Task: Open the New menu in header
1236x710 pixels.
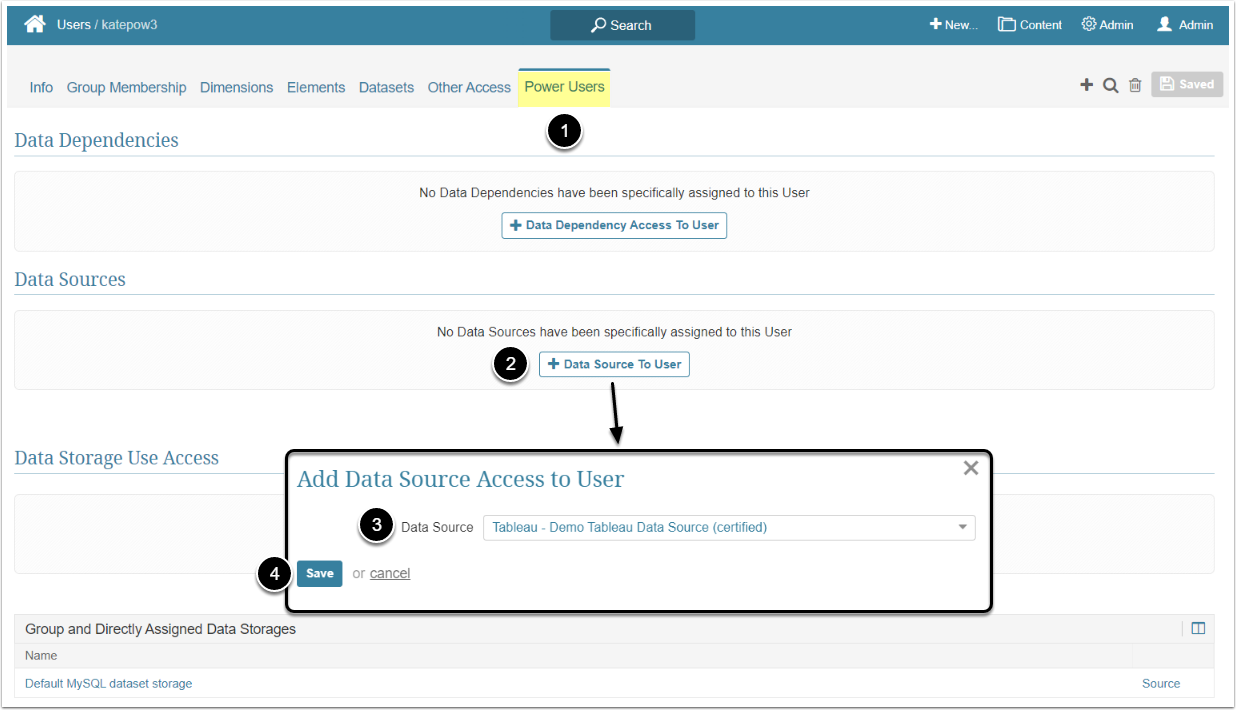Action: [953, 25]
